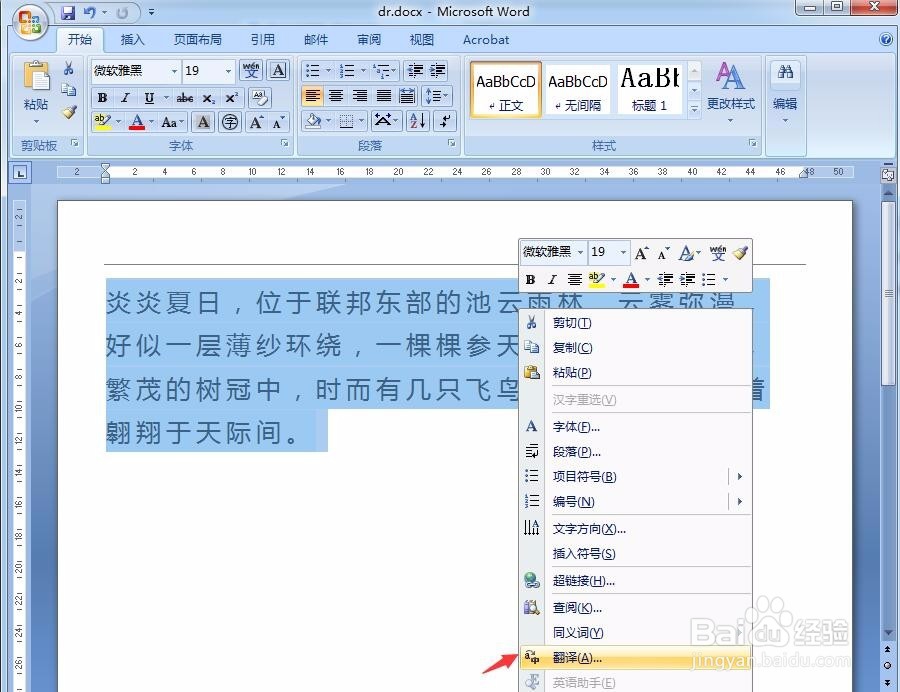
Task: Open Word Help question mark icon
Action: 886,39
